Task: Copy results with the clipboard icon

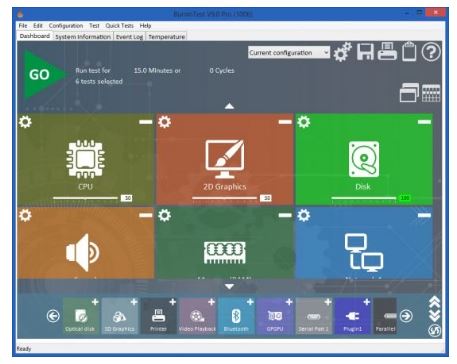Action: click(x=409, y=51)
